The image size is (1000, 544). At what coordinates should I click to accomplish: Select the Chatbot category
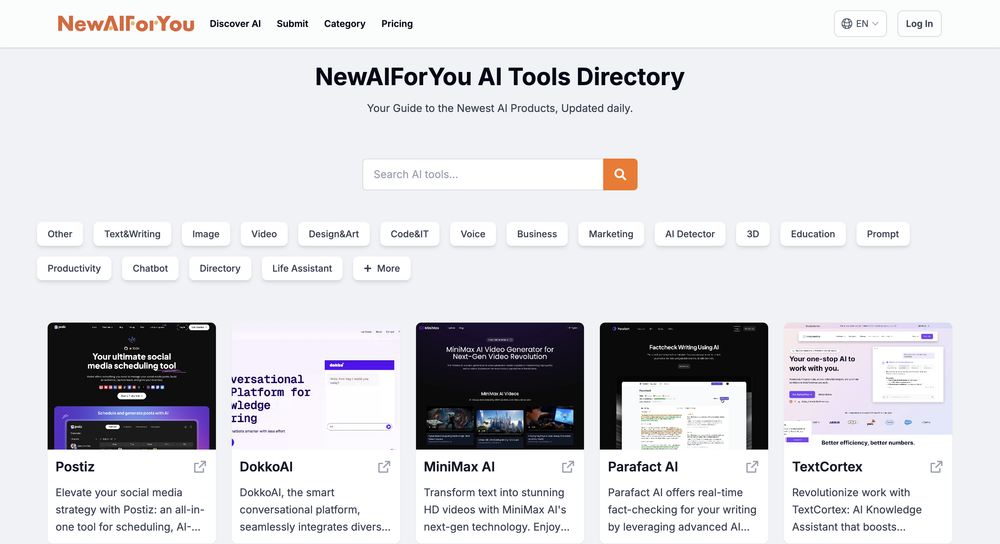click(x=150, y=268)
